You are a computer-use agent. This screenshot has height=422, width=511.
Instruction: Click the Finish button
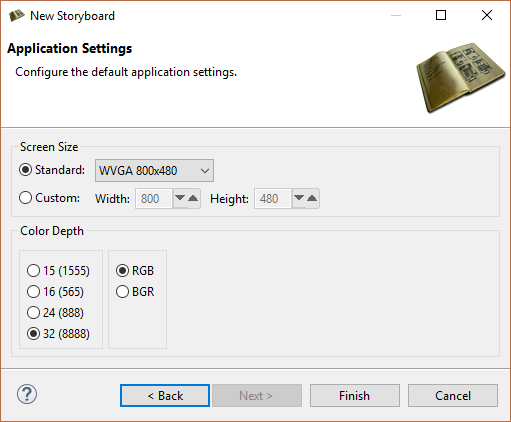click(355, 396)
